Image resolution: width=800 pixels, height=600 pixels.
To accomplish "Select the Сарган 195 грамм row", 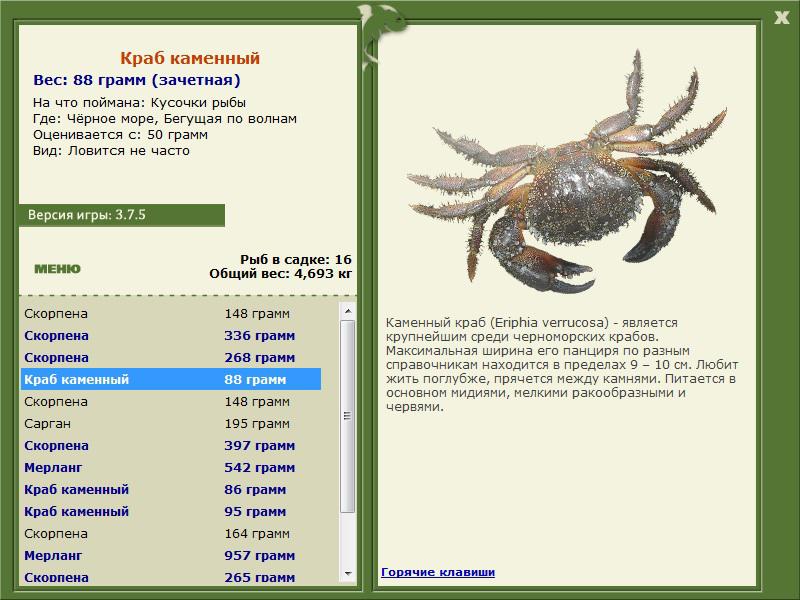I will tap(171, 423).
